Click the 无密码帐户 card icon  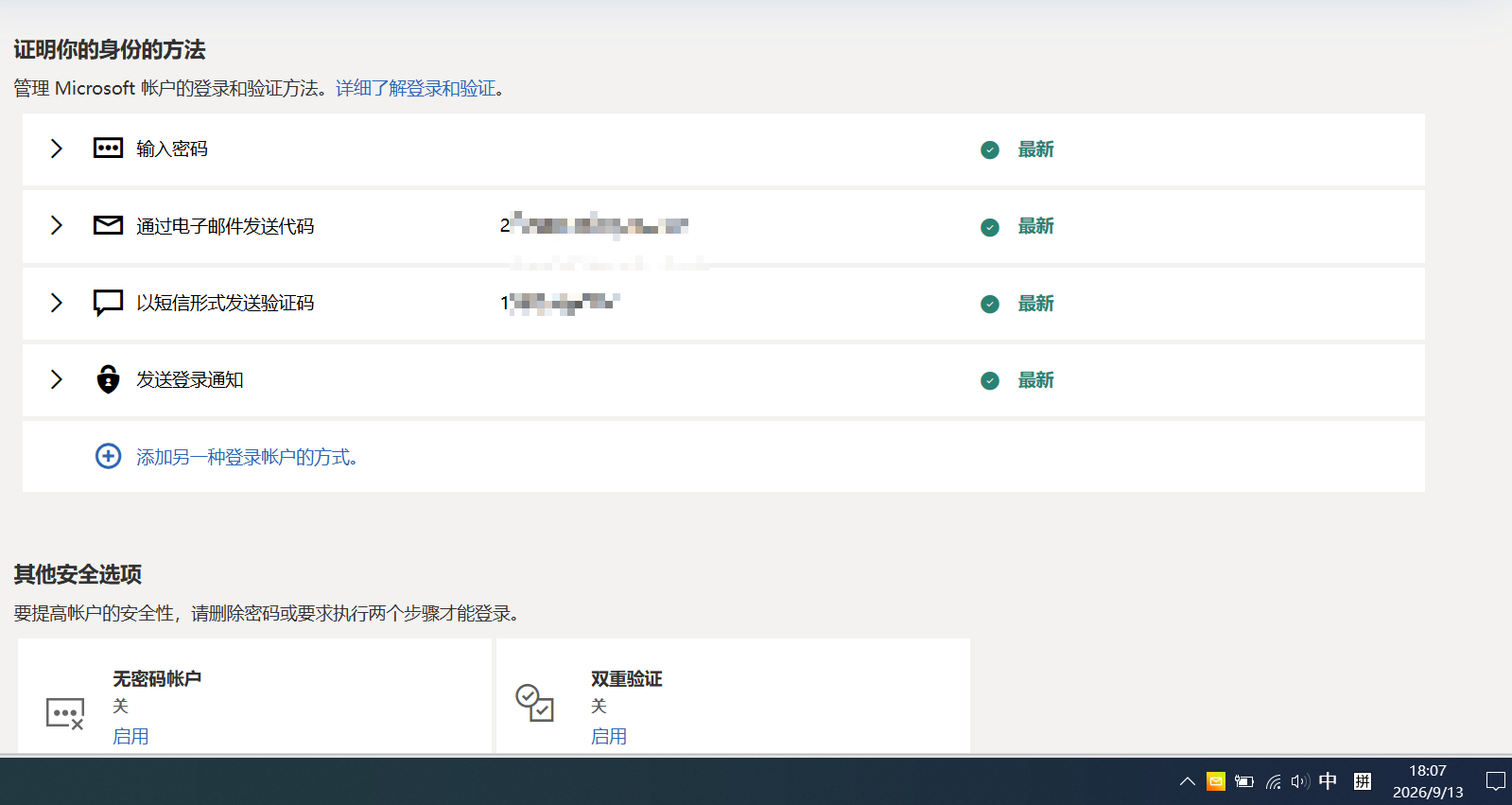pos(65,713)
